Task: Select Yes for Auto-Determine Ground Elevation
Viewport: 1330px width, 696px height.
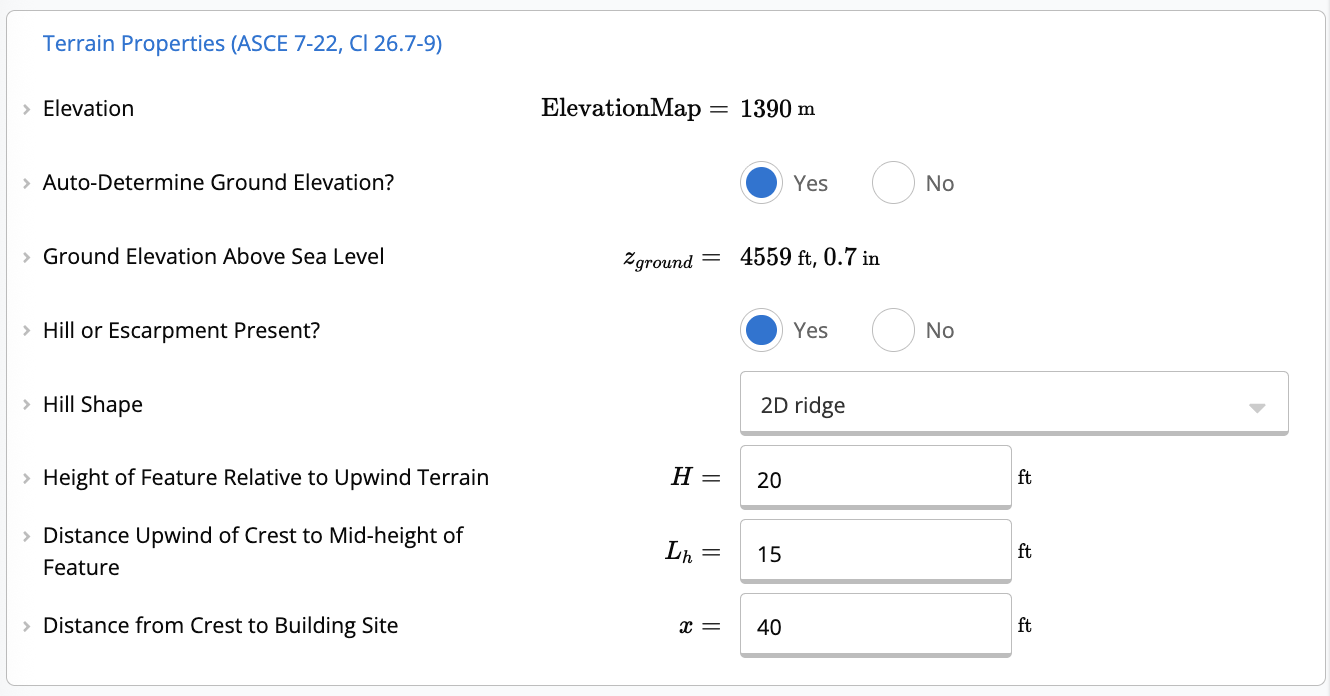Action: tap(761, 183)
